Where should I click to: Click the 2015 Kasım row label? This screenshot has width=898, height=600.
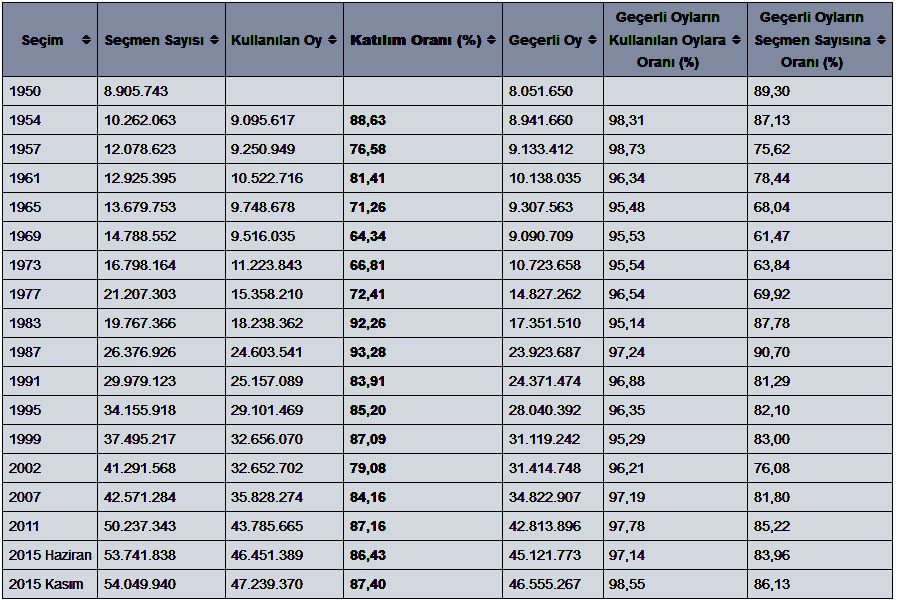pyautogui.click(x=46, y=583)
